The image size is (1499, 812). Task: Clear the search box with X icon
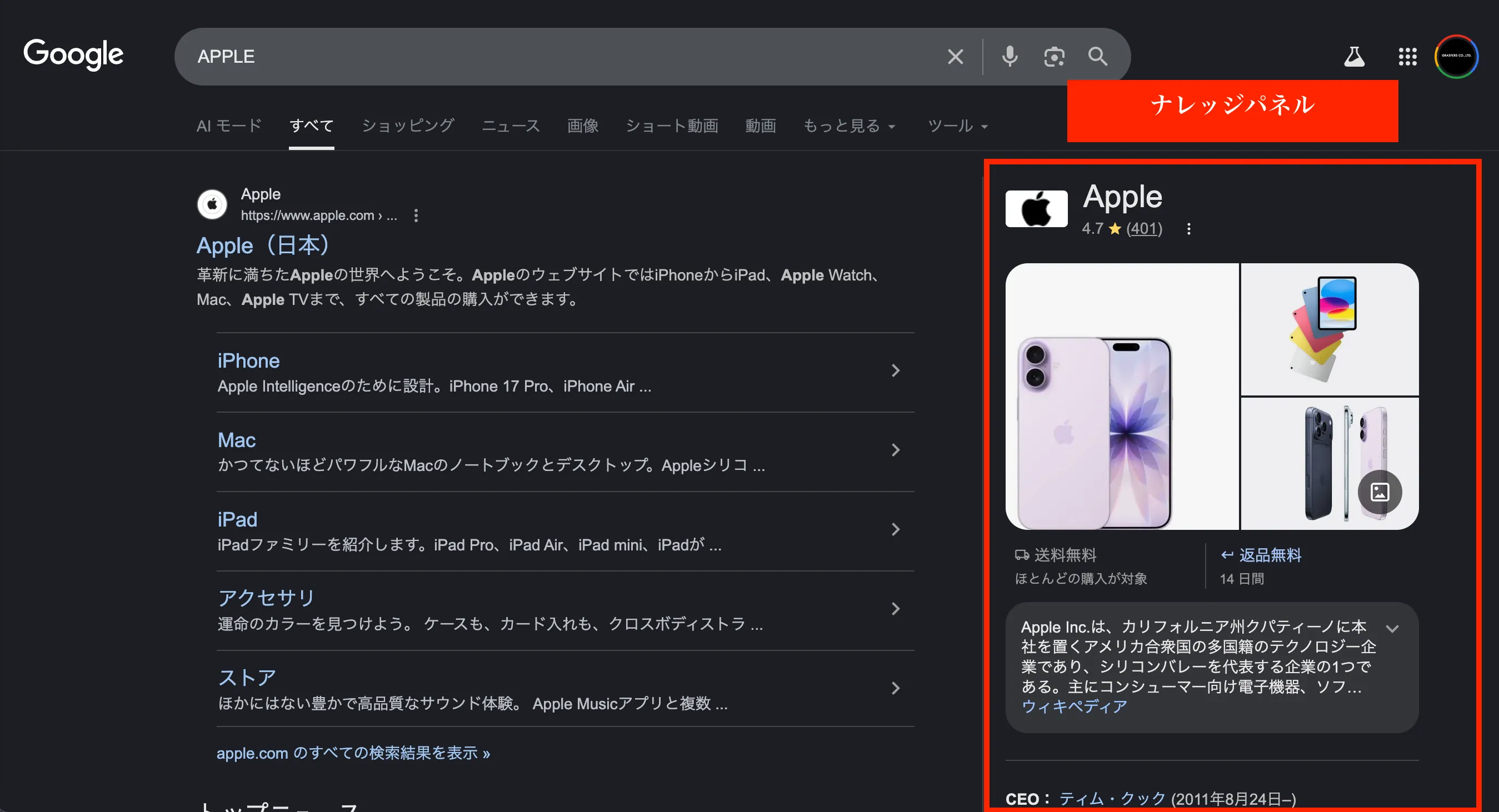955,57
